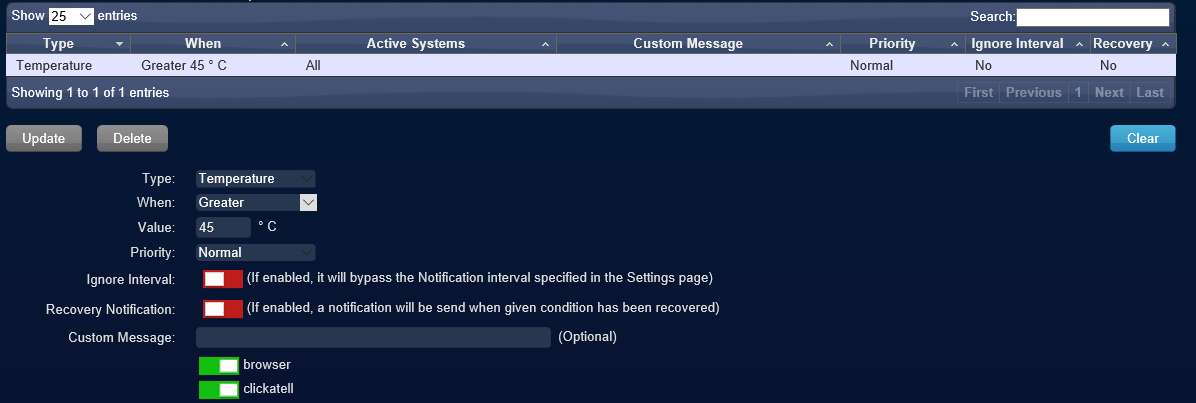
Task: Click the blue Clear button
Action: [1143, 138]
